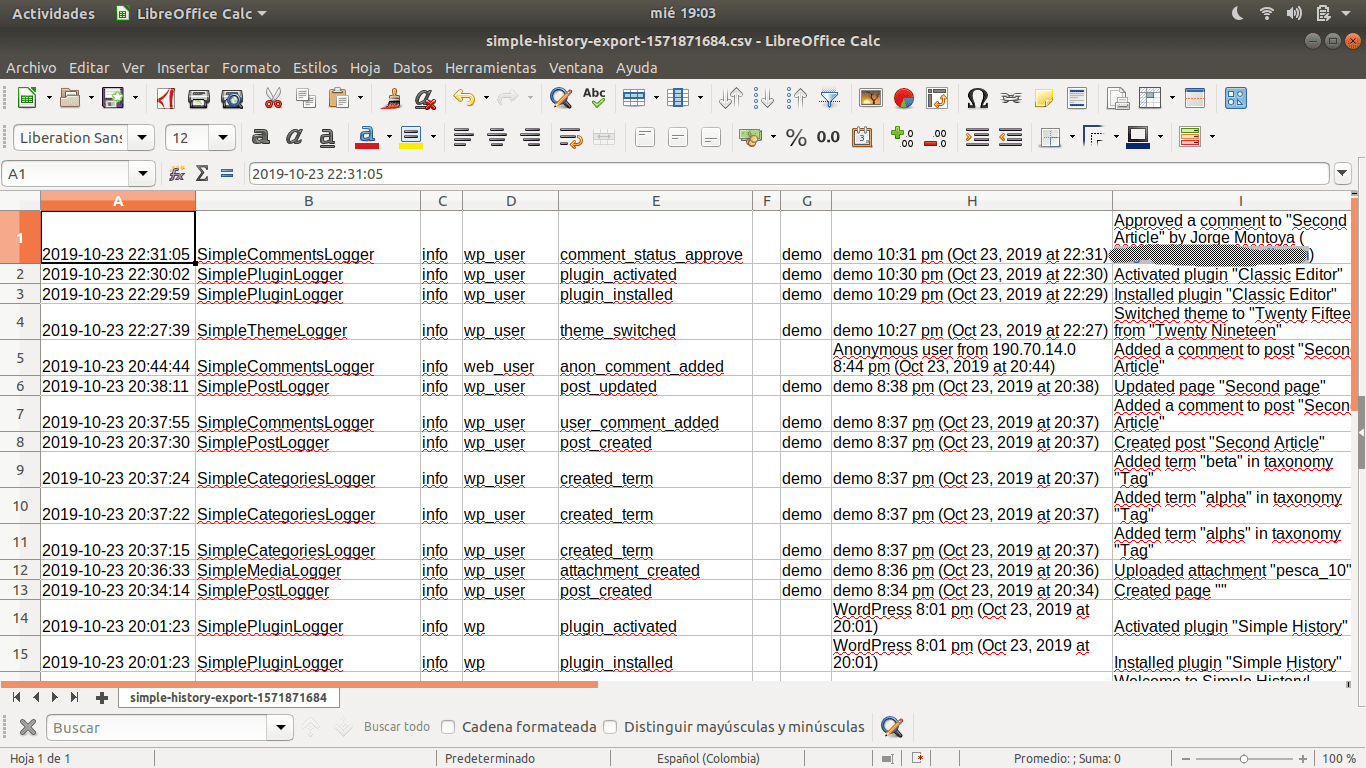Enable the 'Cadena formateada' checkbox

pyautogui.click(x=448, y=727)
